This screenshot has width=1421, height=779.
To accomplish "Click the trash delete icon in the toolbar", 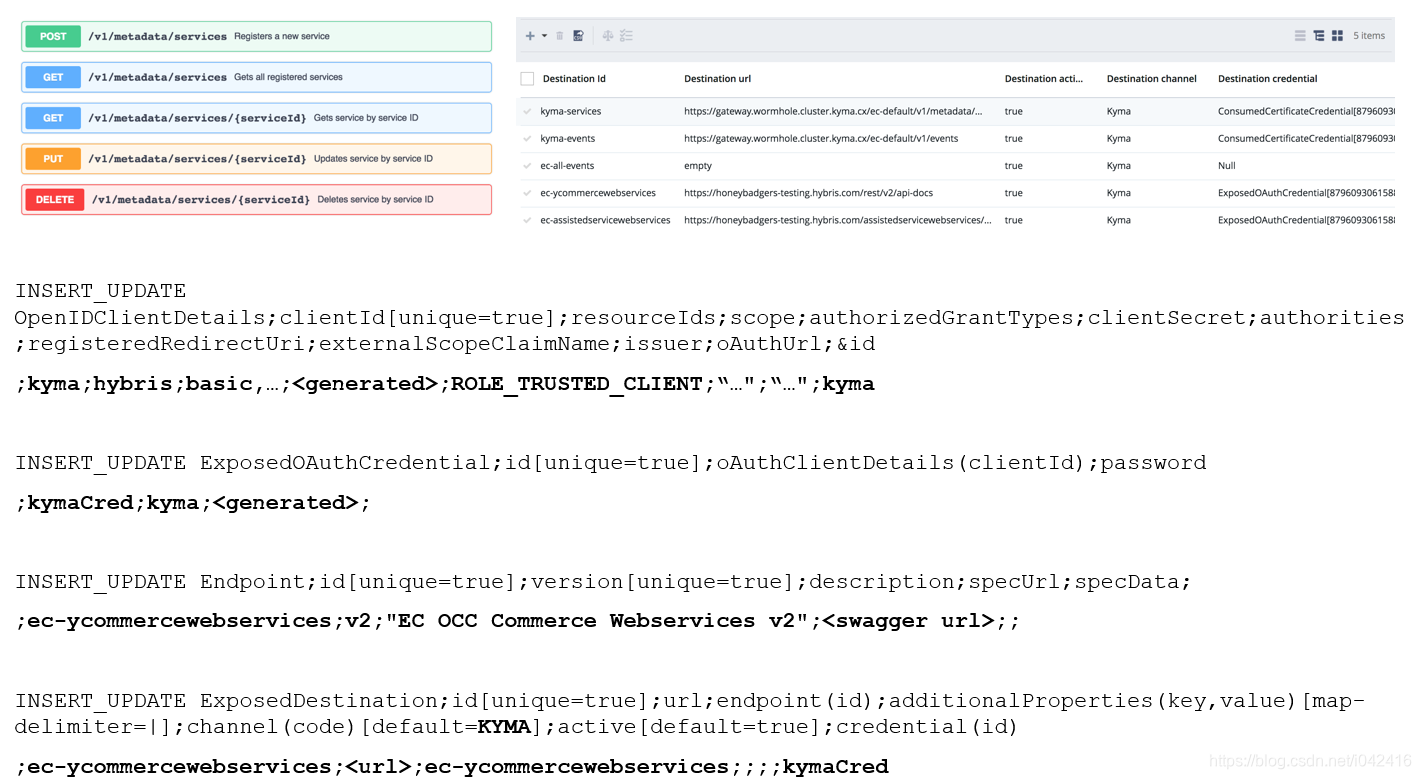I will click(560, 36).
